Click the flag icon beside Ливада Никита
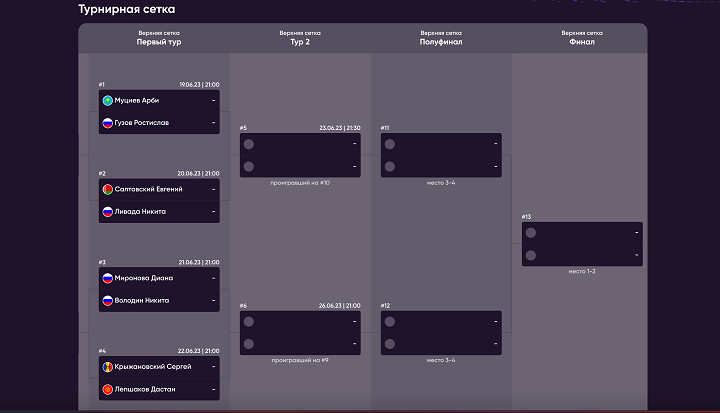Image resolution: width=720 pixels, height=413 pixels. pyautogui.click(x=107, y=211)
